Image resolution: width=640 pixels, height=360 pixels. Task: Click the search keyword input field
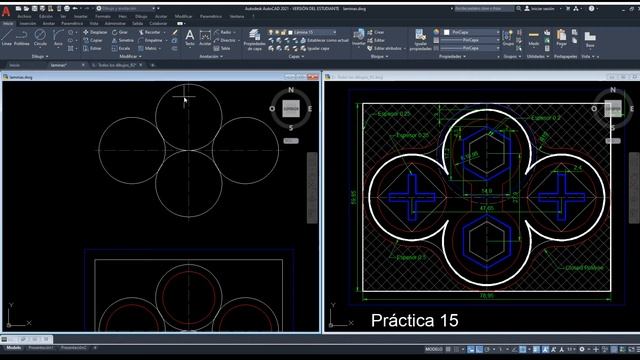(484, 9)
